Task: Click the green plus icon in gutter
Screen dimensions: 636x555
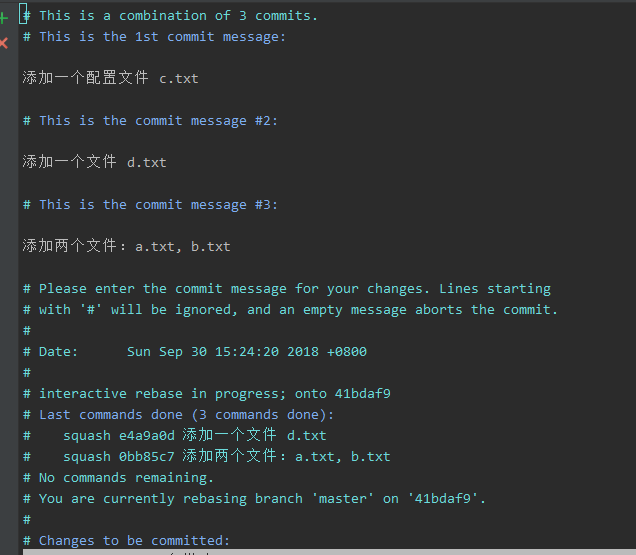Action: (x=4, y=18)
